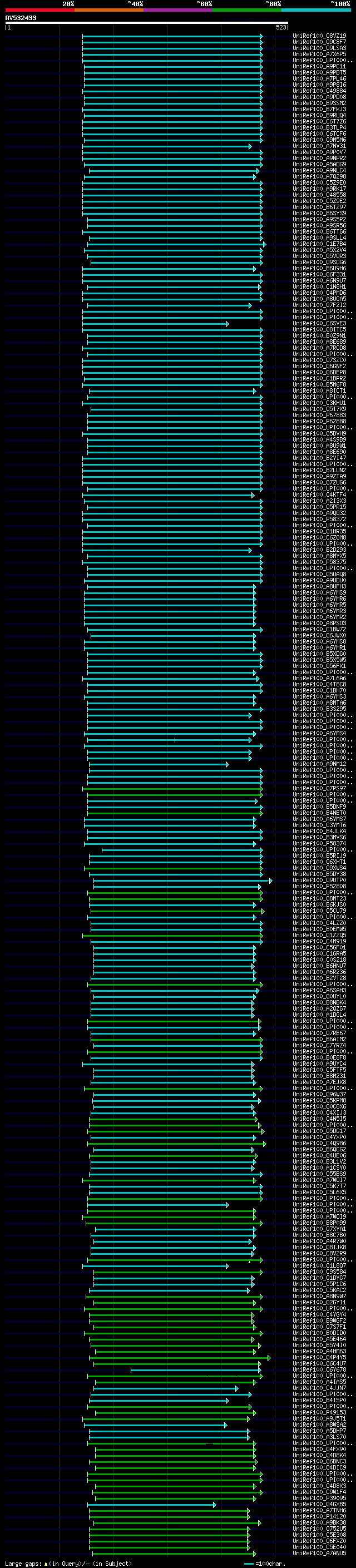The width and height of the screenshot is (356, 1568).
Task: Click the UniRef100_P49153 label
Action: point(319,1412)
